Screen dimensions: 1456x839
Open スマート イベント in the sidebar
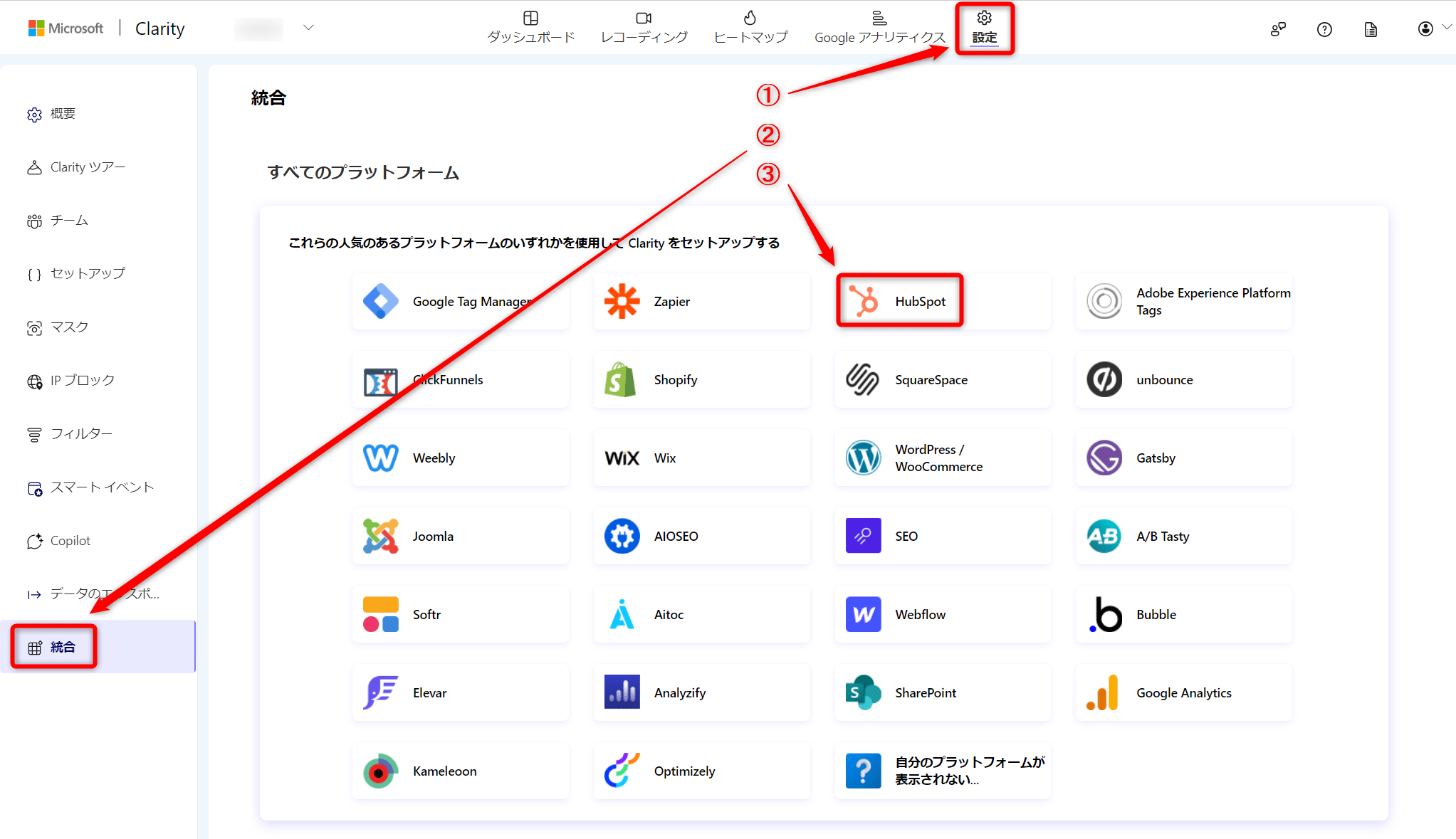point(98,487)
